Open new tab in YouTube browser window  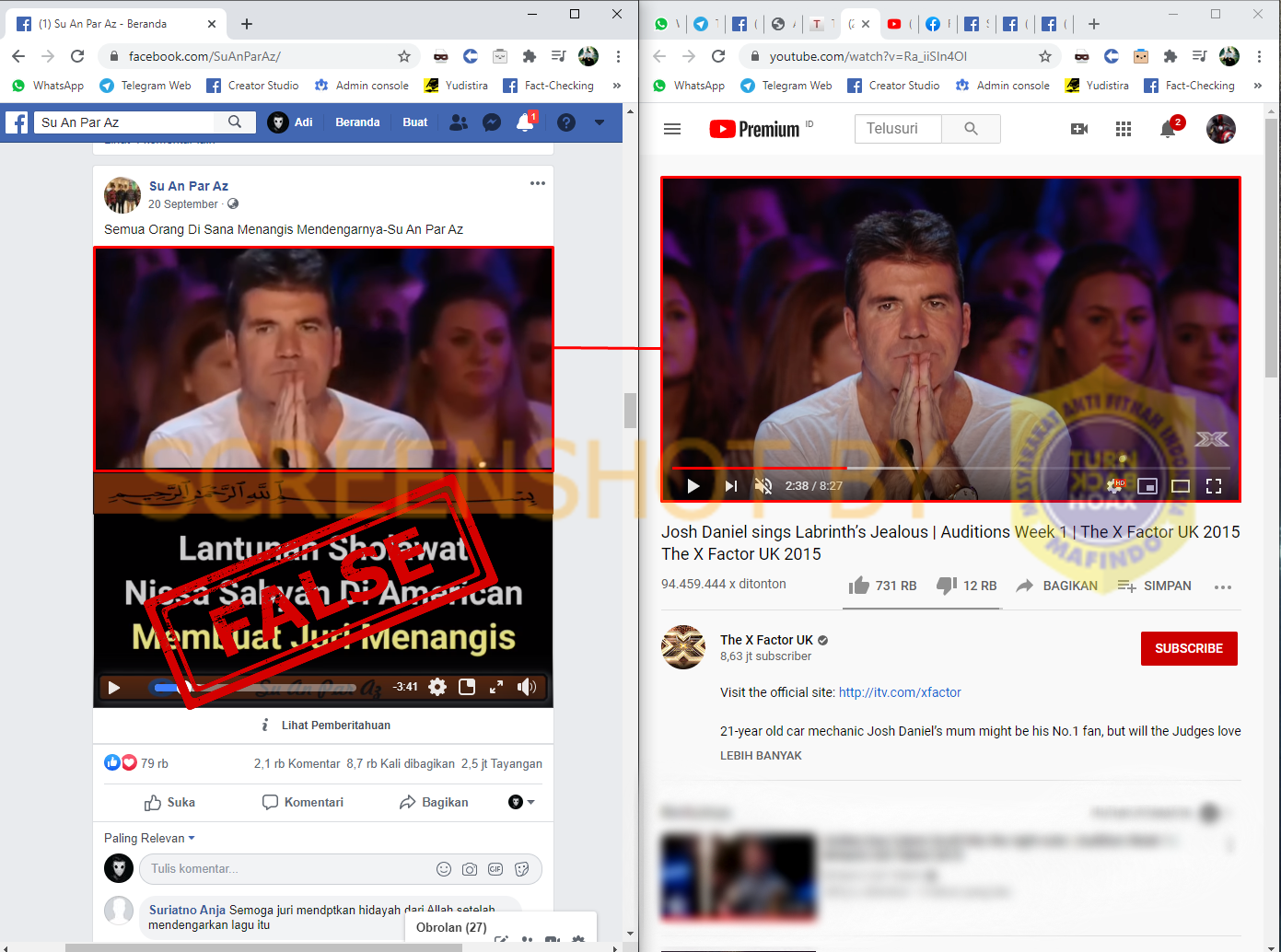(x=1093, y=24)
